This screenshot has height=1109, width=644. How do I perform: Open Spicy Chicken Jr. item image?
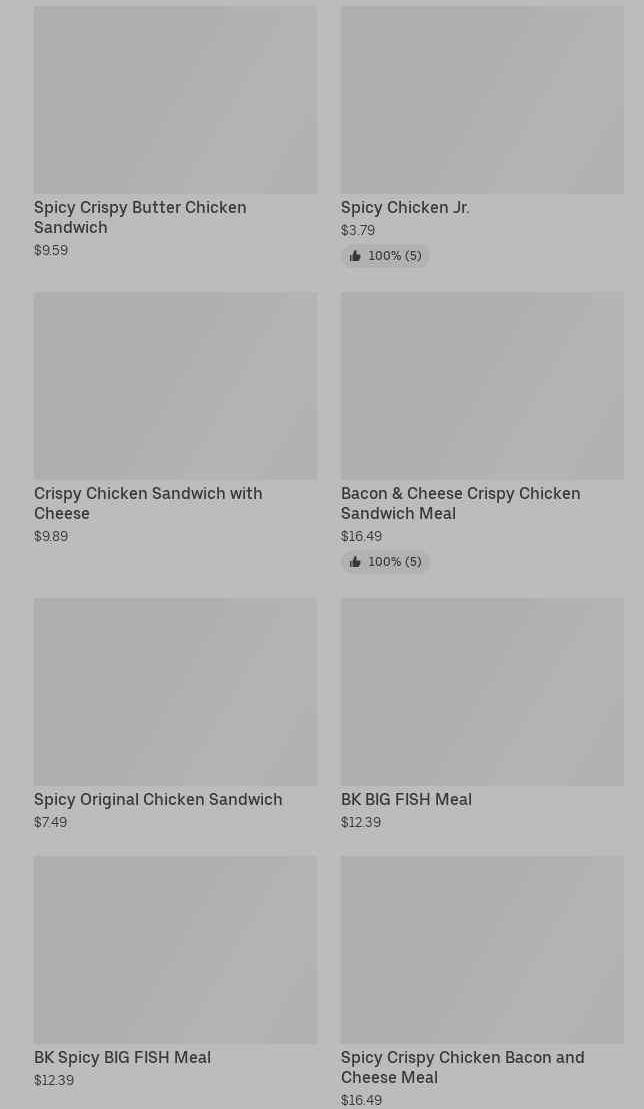click(482, 100)
